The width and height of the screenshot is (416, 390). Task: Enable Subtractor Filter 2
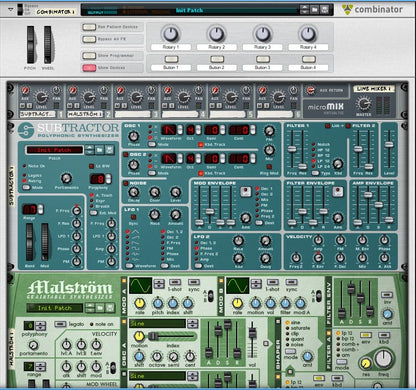coord(348,126)
